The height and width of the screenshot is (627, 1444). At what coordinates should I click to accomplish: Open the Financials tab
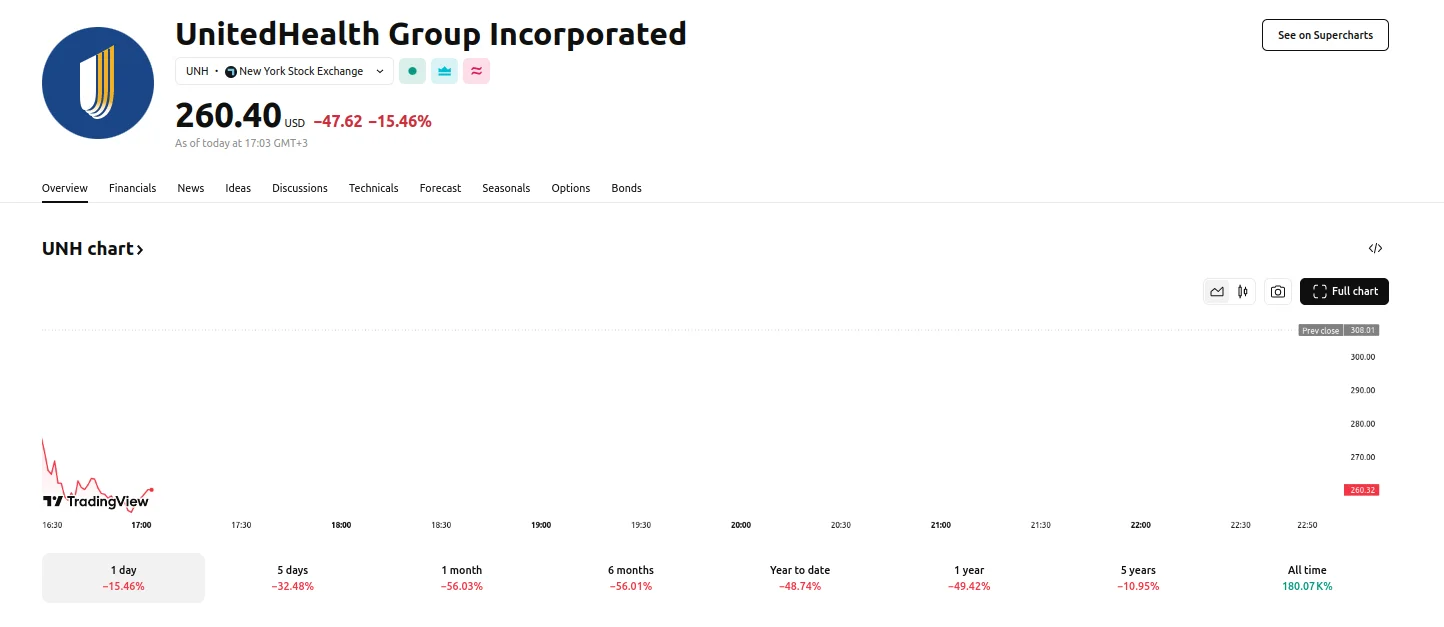point(132,188)
